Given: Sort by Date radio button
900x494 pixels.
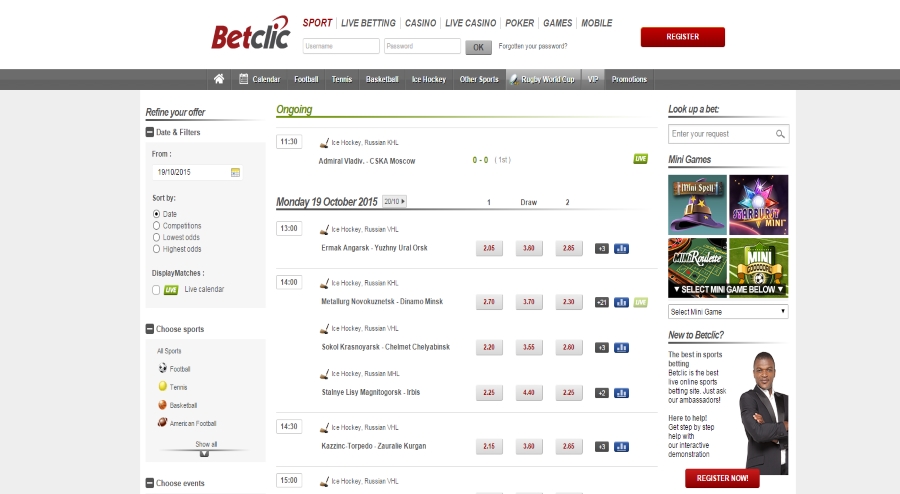Looking at the screenshot, I should tap(156, 214).
